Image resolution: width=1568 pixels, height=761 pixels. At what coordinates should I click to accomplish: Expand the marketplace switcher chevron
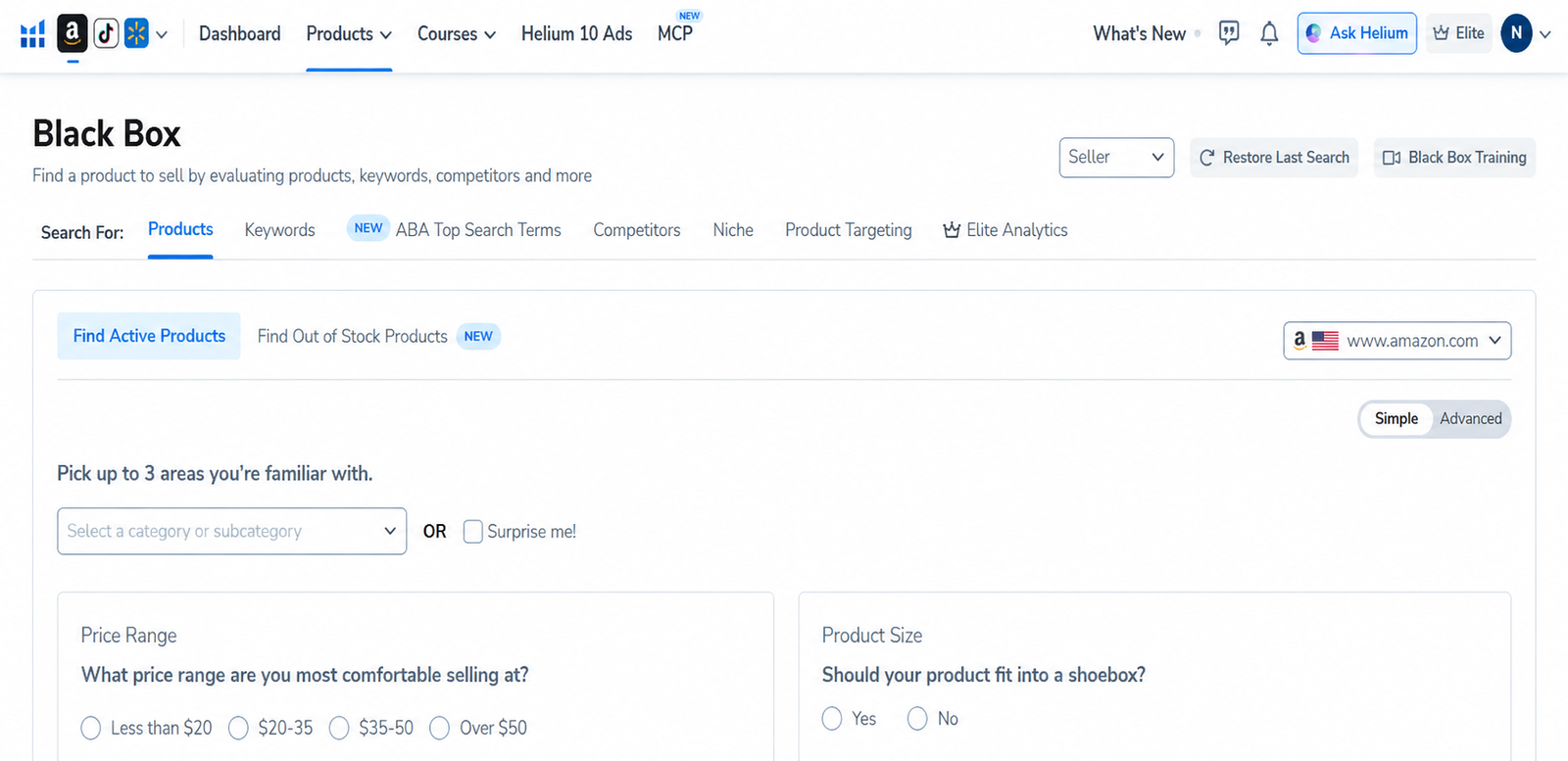pyautogui.click(x=162, y=34)
